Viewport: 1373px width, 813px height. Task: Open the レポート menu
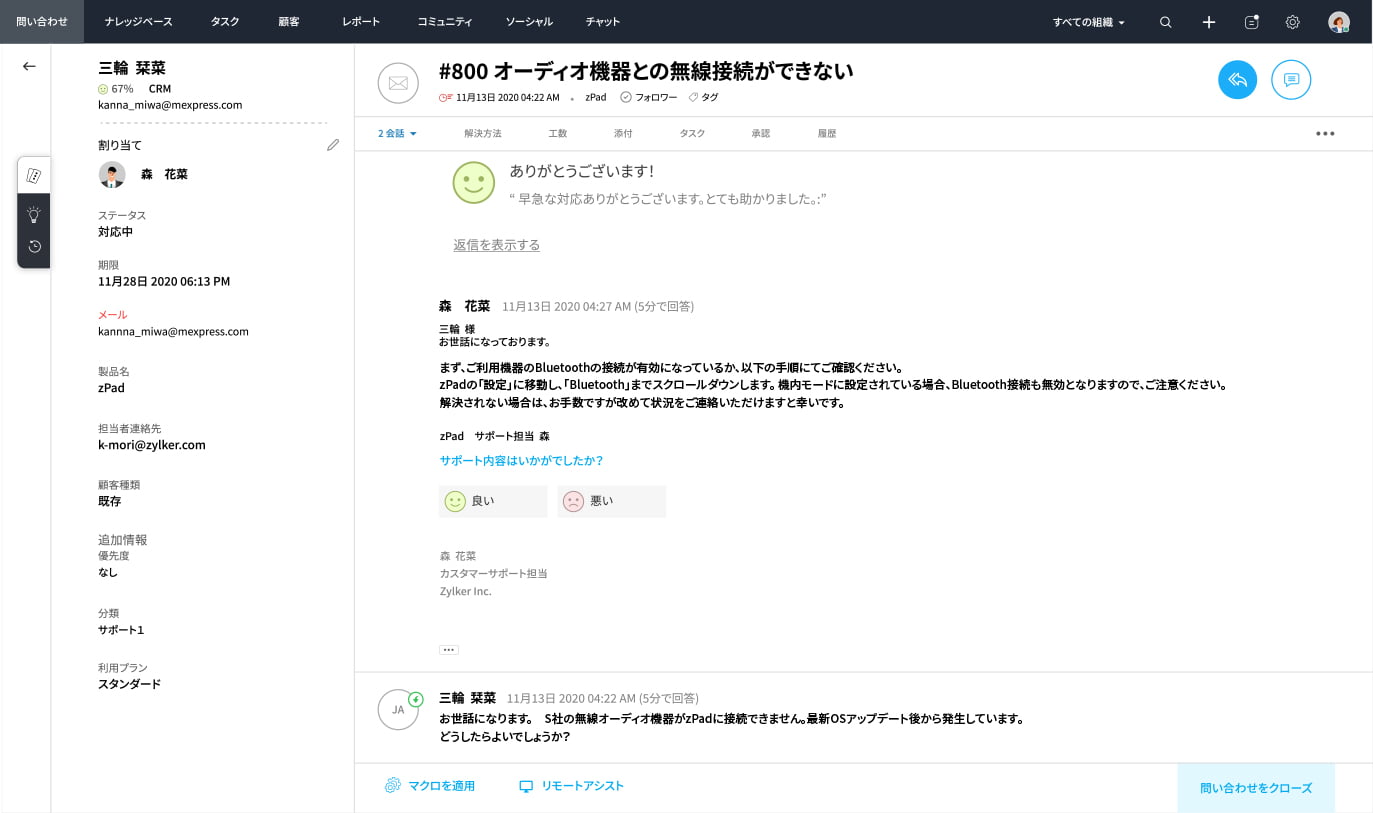point(360,21)
